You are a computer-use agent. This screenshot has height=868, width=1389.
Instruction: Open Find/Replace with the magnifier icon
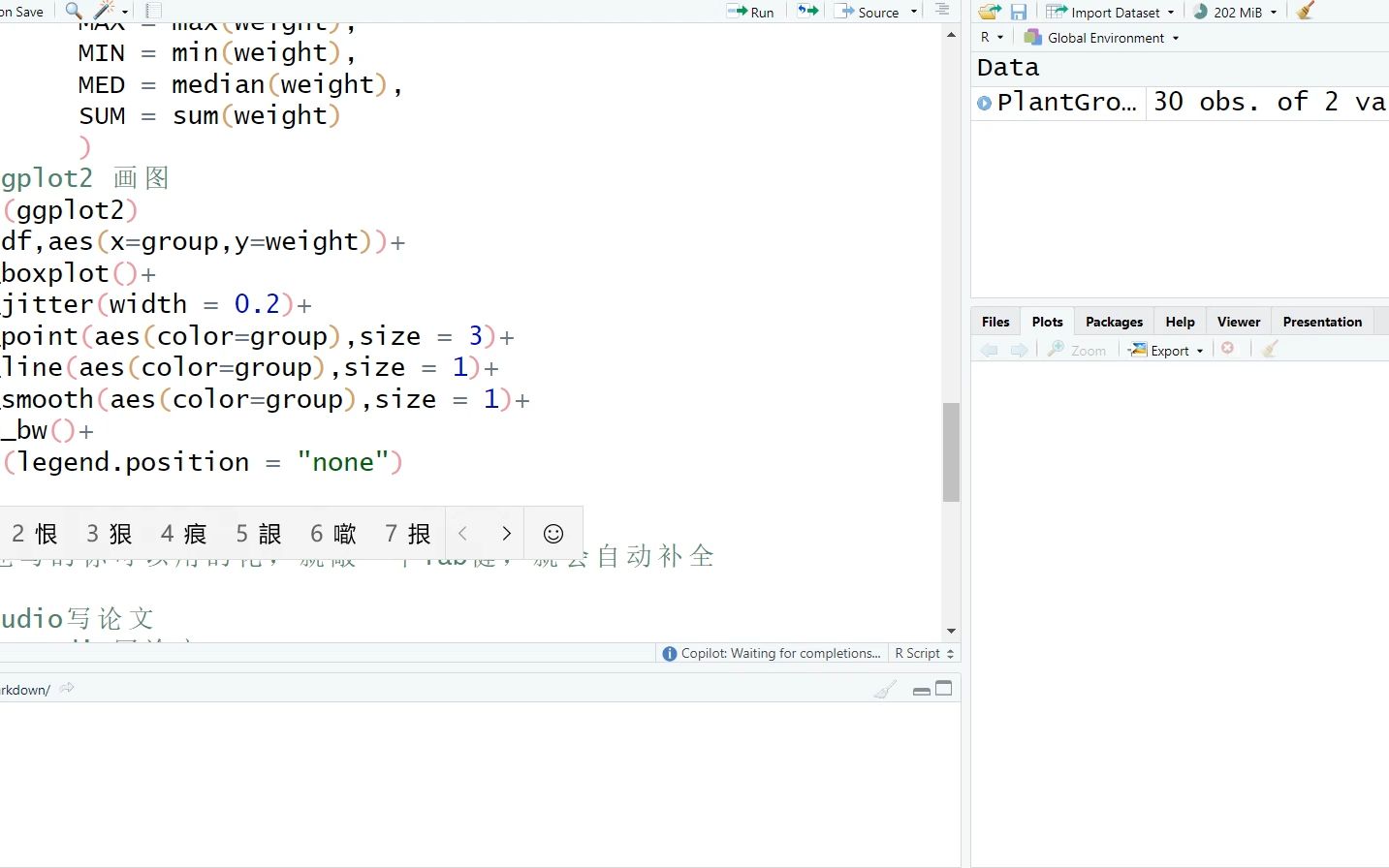point(74,11)
